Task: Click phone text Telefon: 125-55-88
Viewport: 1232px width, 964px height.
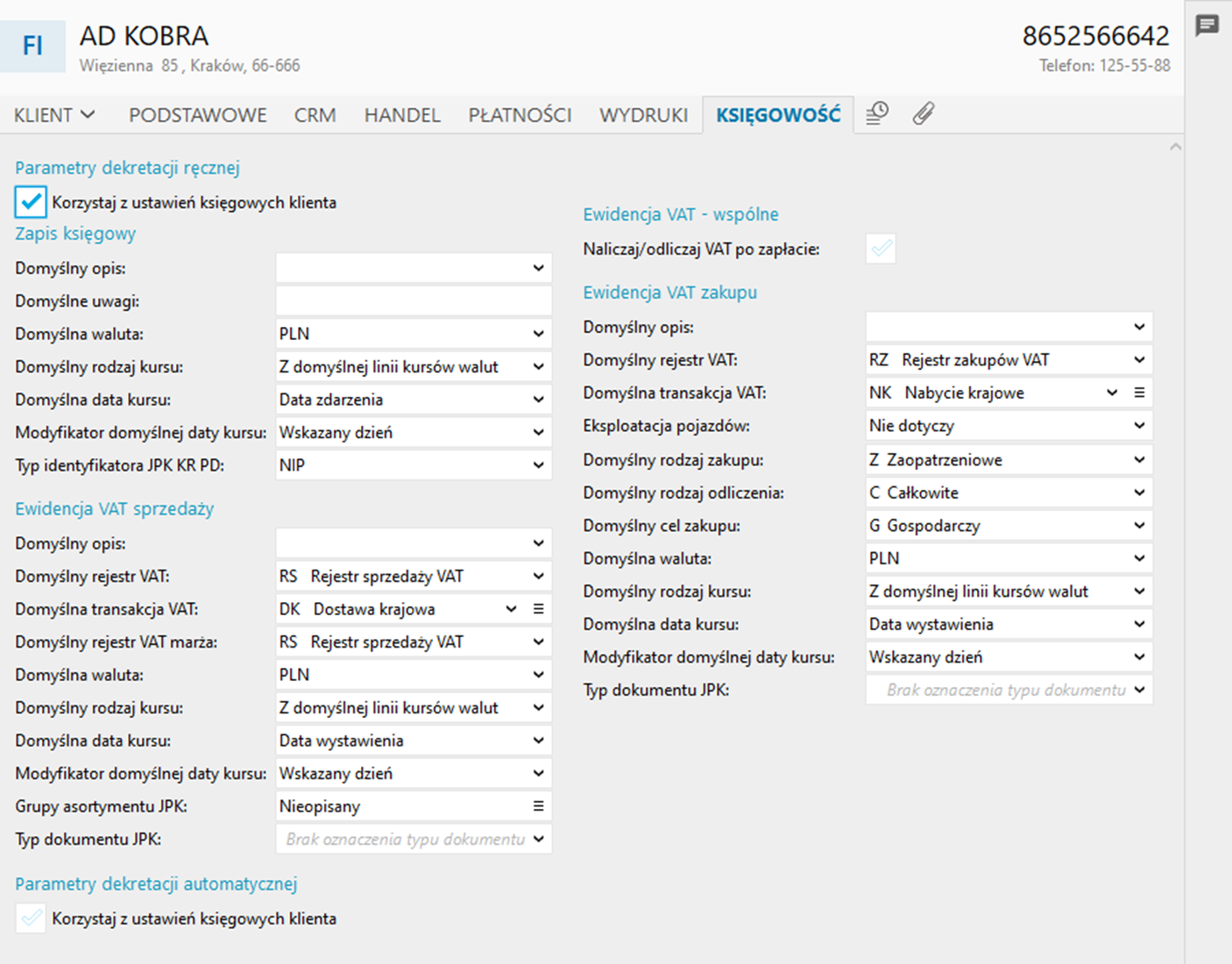Action: [x=1104, y=66]
